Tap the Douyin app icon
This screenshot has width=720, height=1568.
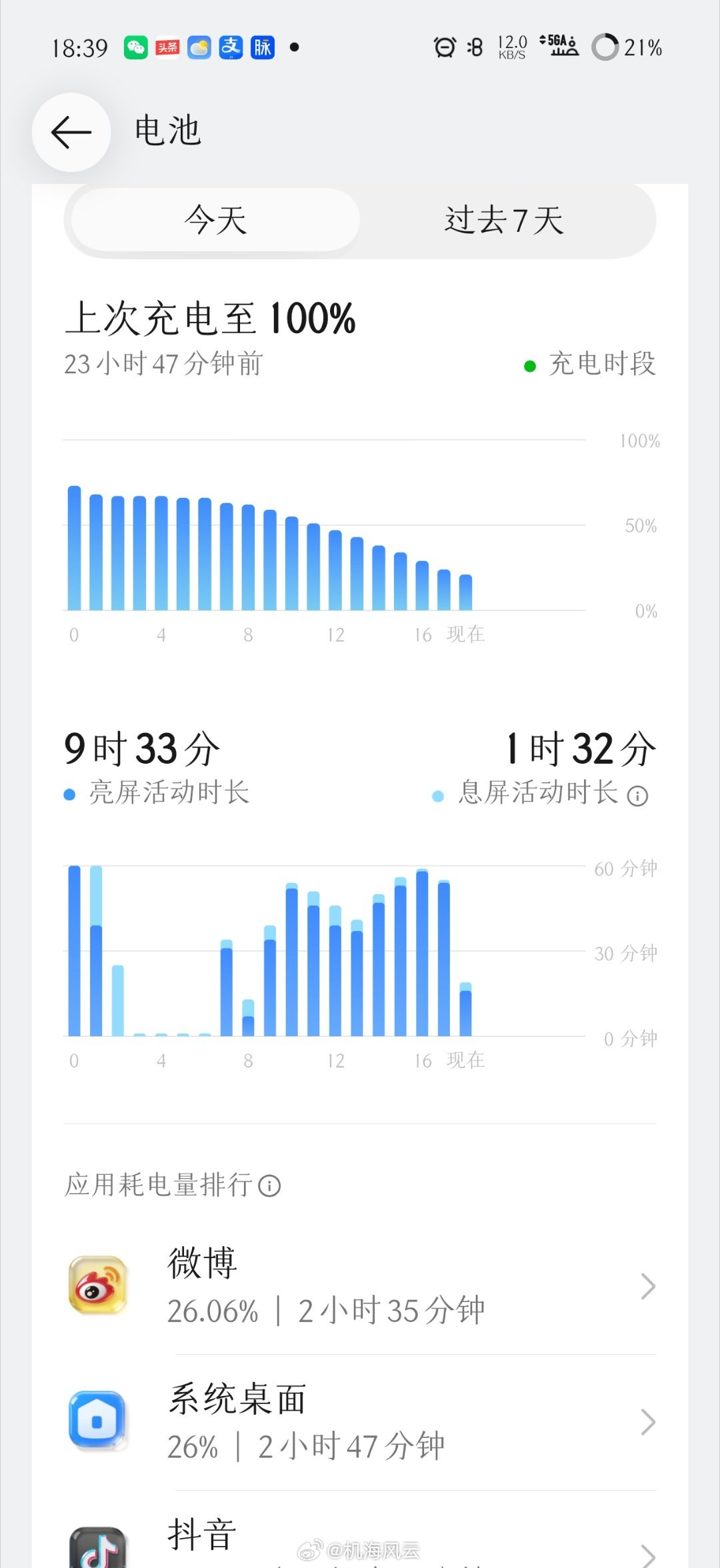click(x=98, y=1548)
